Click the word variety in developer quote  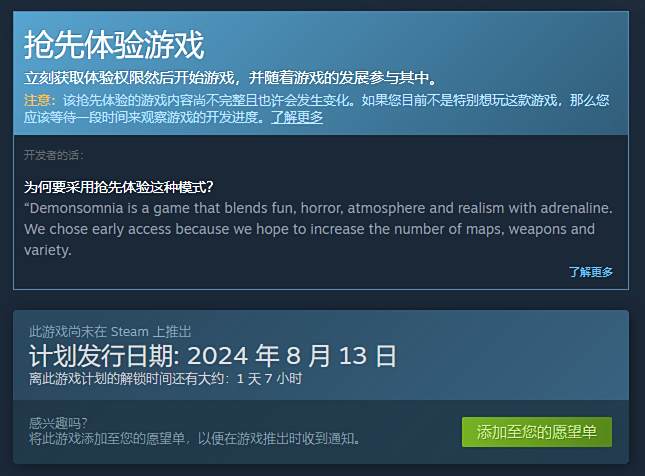[47, 250]
